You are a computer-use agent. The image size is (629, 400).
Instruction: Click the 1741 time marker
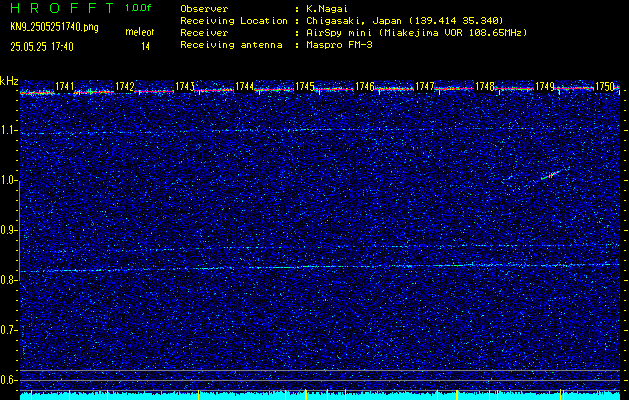64,86
